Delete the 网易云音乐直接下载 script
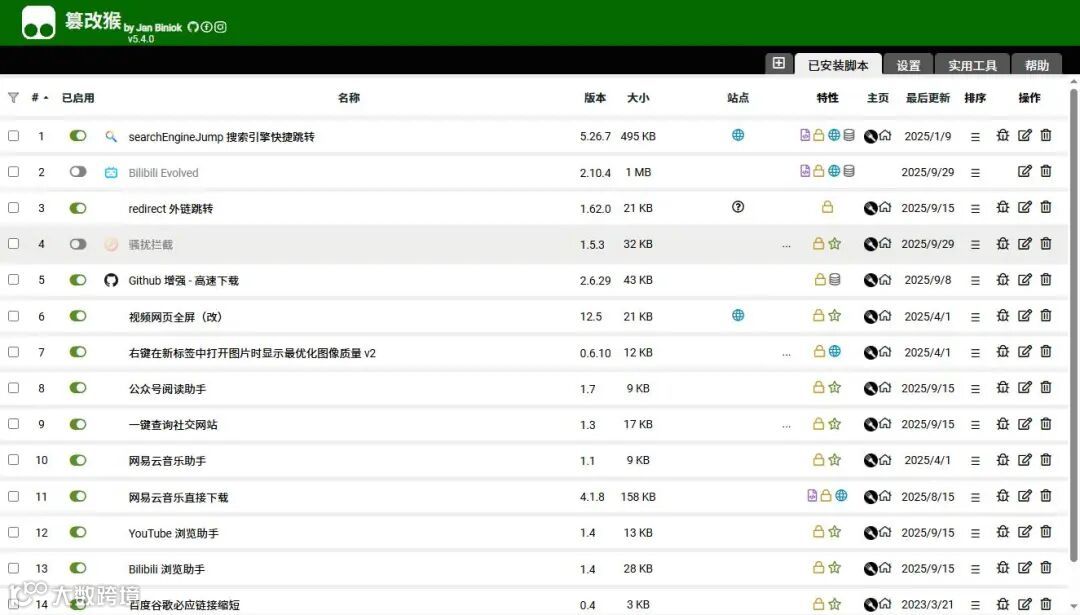 click(1046, 496)
